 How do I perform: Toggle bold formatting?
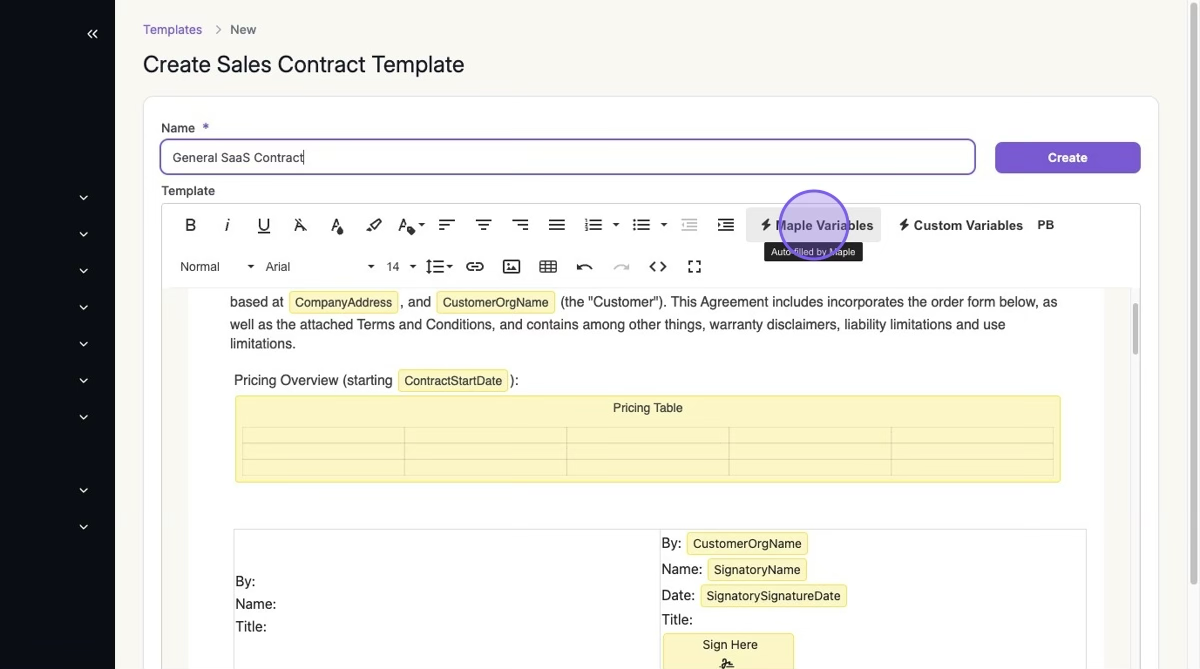(x=190, y=225)
